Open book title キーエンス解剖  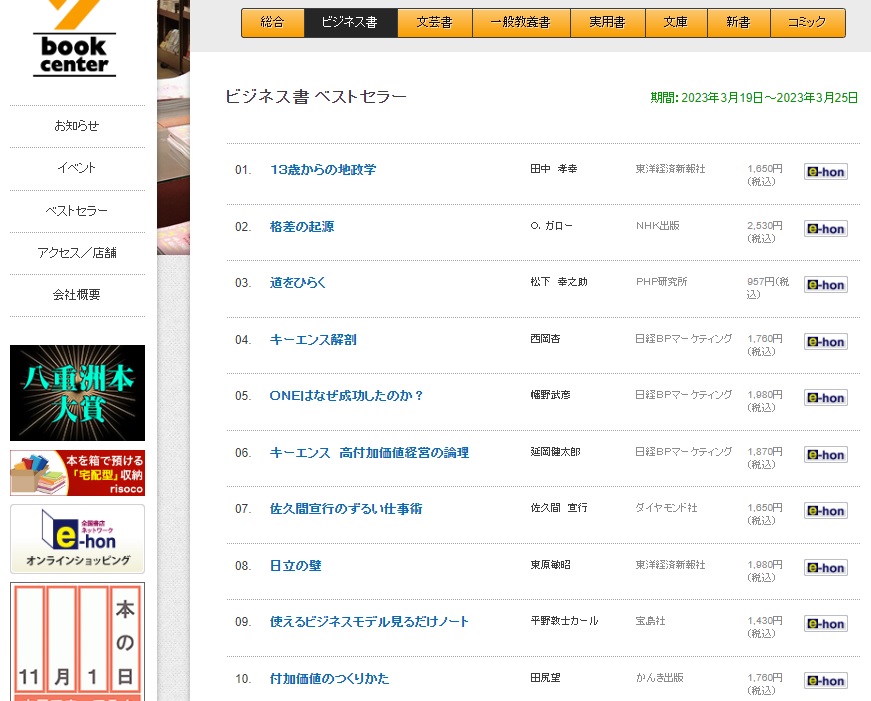pos(313,340)
